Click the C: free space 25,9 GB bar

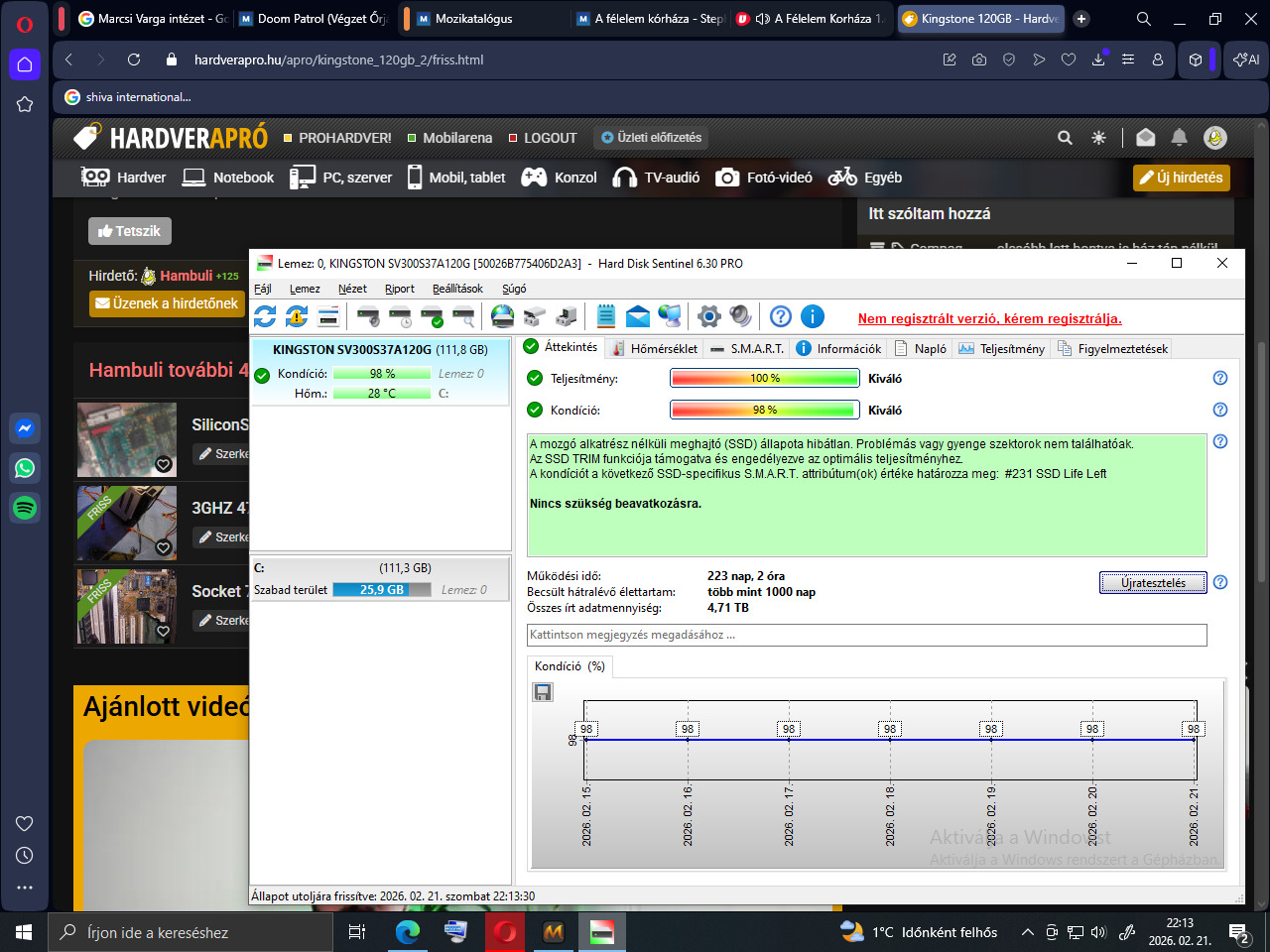pos(382,589)
